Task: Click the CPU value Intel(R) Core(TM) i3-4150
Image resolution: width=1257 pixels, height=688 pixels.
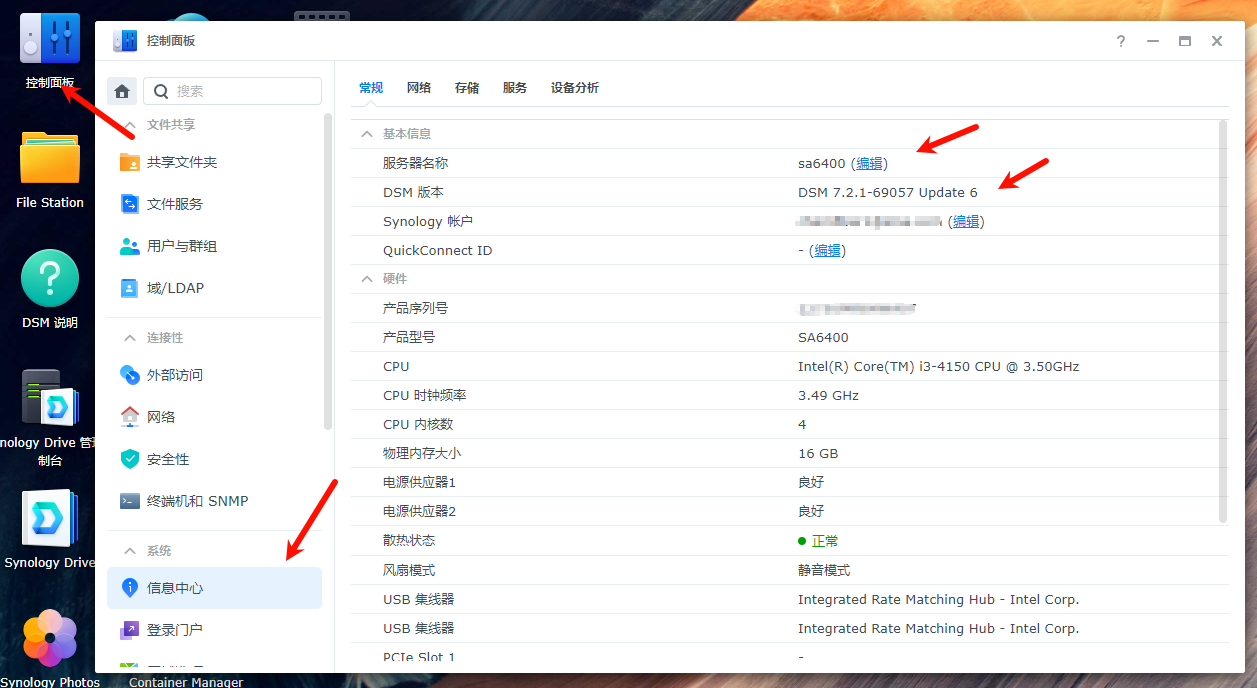Action: click(939, 366)
